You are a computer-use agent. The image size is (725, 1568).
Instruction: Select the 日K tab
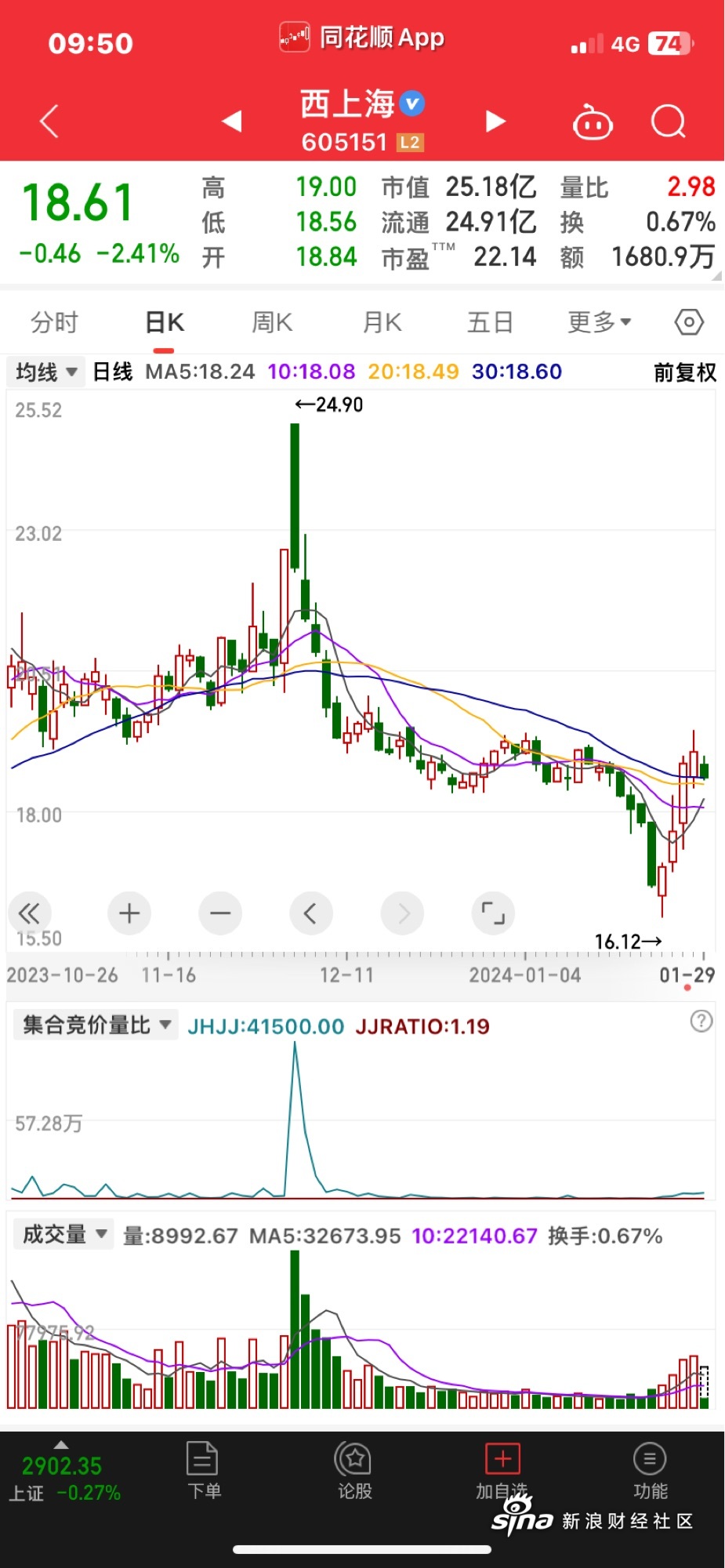click(x=164, y=322)
